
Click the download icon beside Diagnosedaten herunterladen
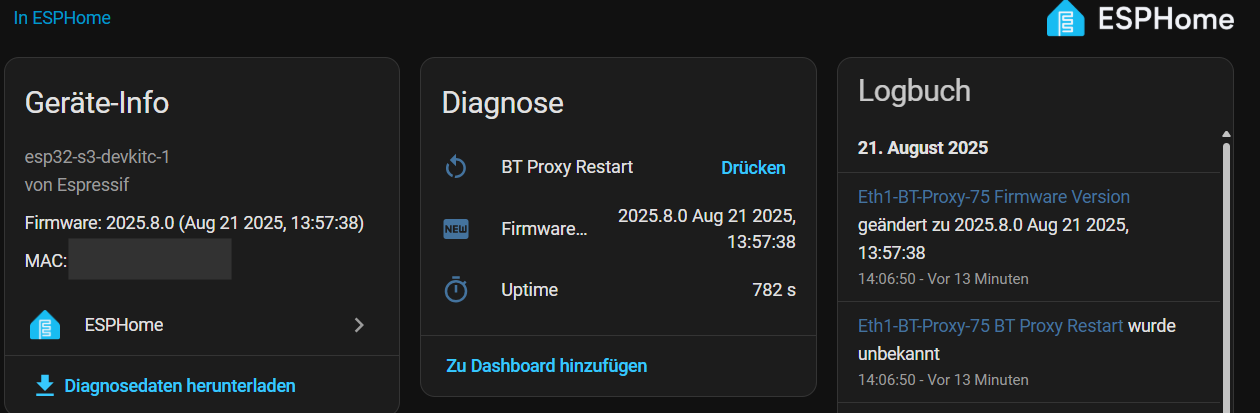(44, 385)
